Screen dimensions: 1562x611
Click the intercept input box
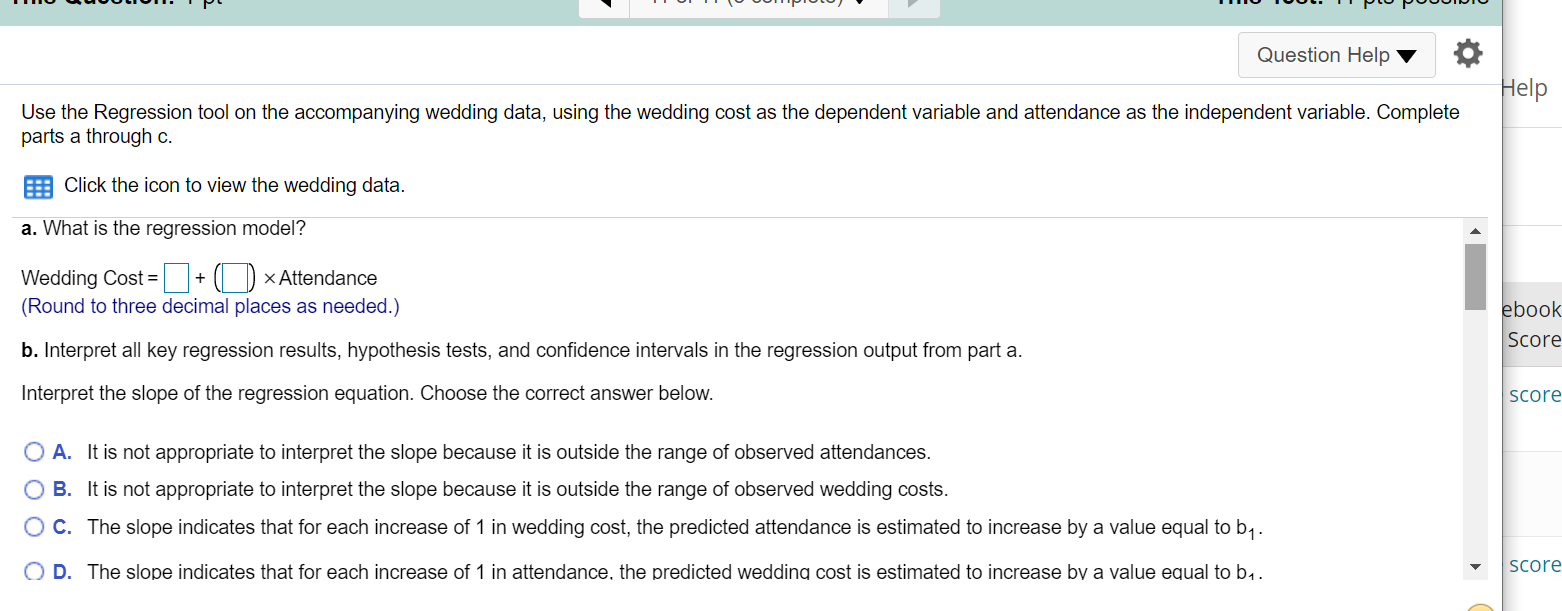point(177,277)
